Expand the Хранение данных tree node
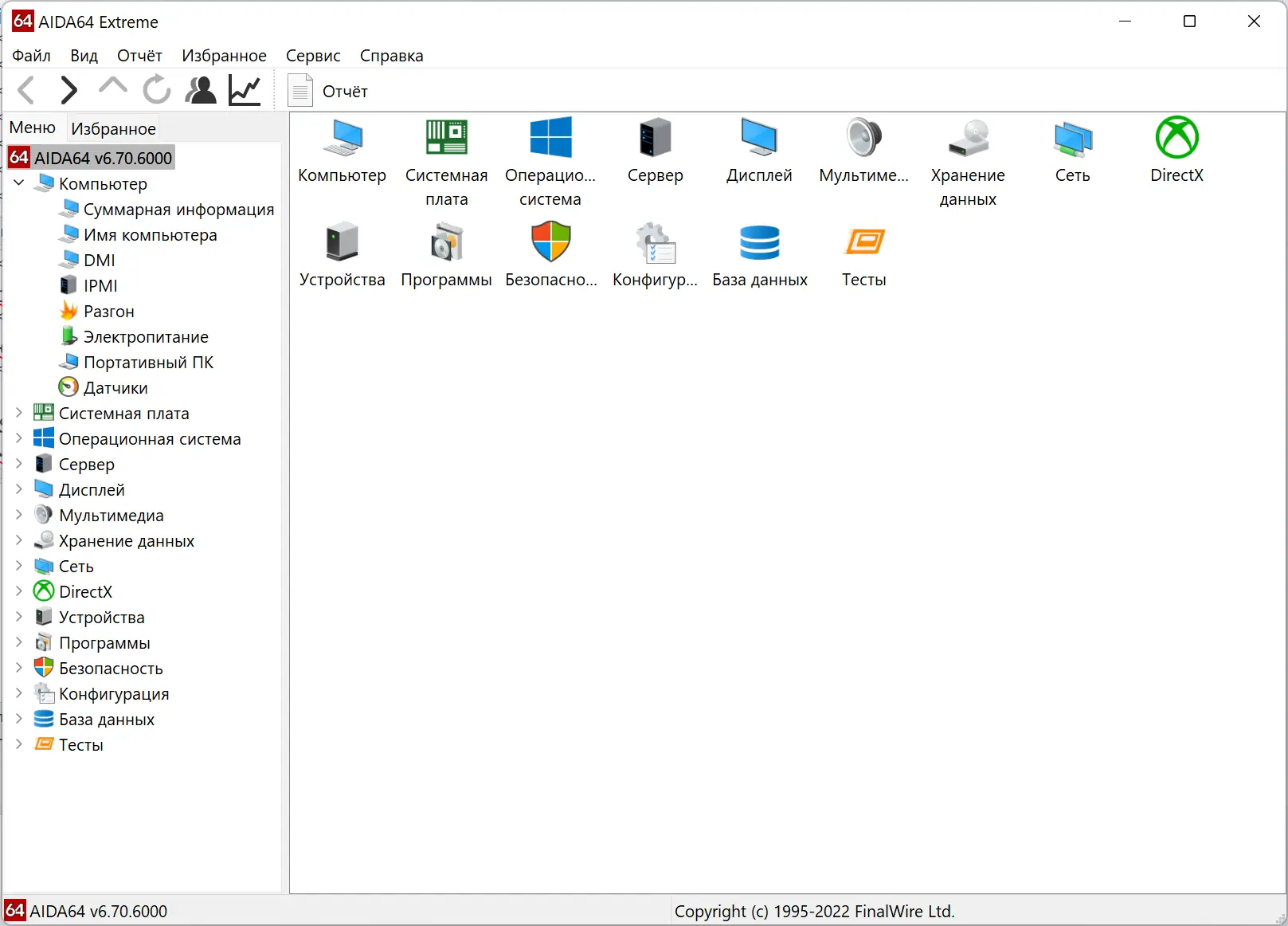 (18, 540)
